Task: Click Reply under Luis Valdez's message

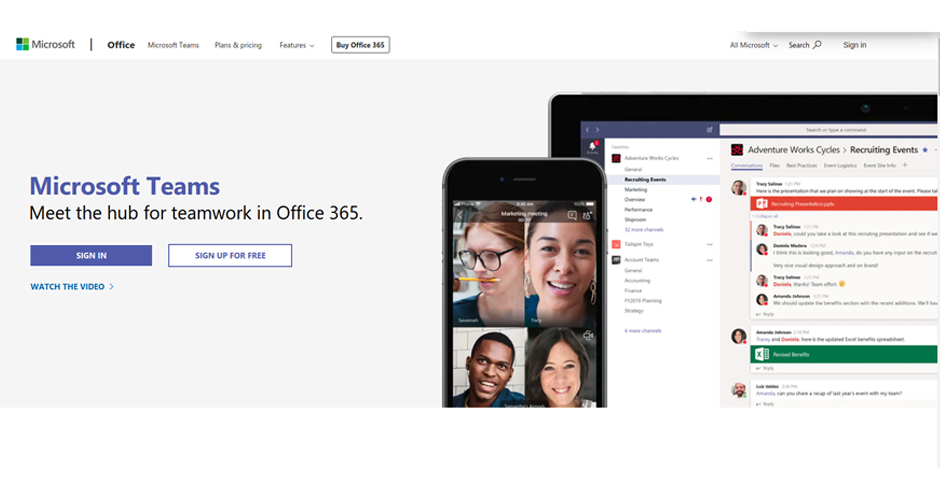Action: click(765, 405)
